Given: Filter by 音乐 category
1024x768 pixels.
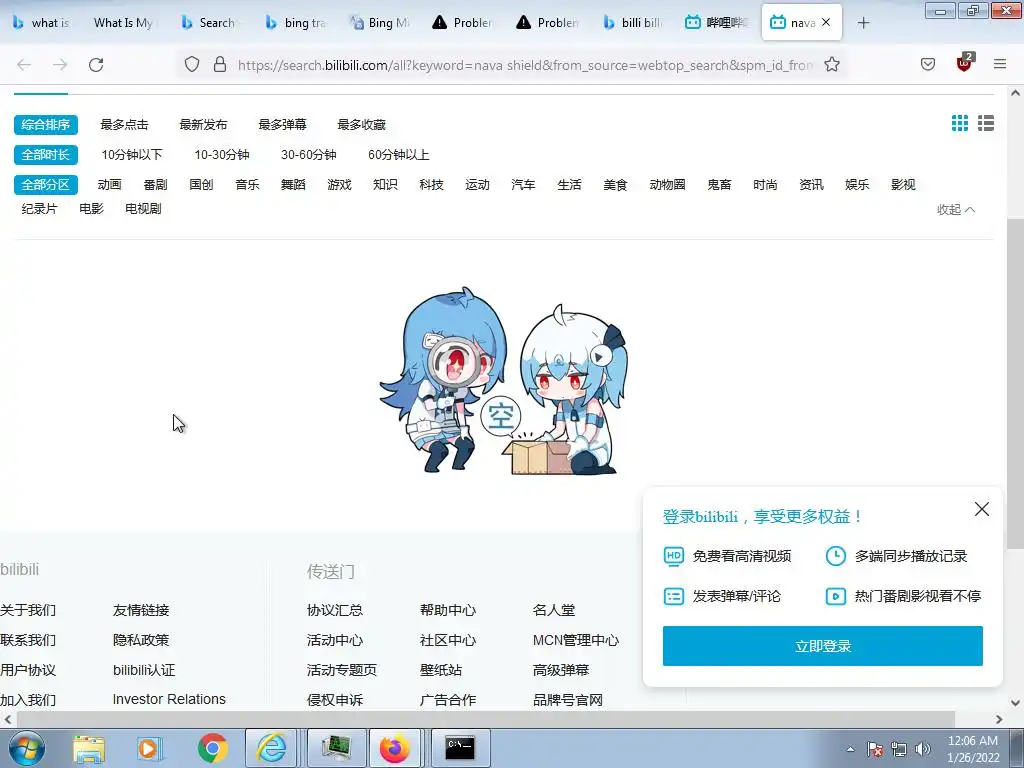Looking at the screenshot, I should tap(248, 185).
